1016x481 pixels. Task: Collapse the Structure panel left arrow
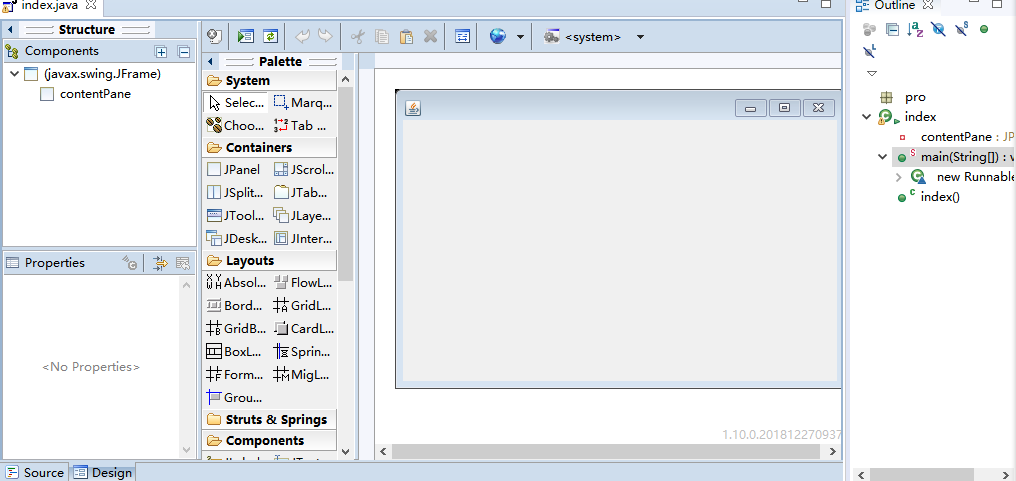point(10,30)
